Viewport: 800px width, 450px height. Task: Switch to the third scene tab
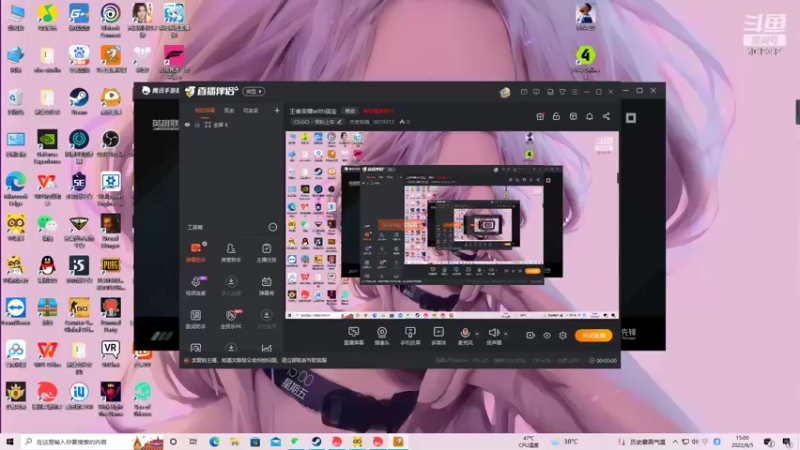[251, 110]
